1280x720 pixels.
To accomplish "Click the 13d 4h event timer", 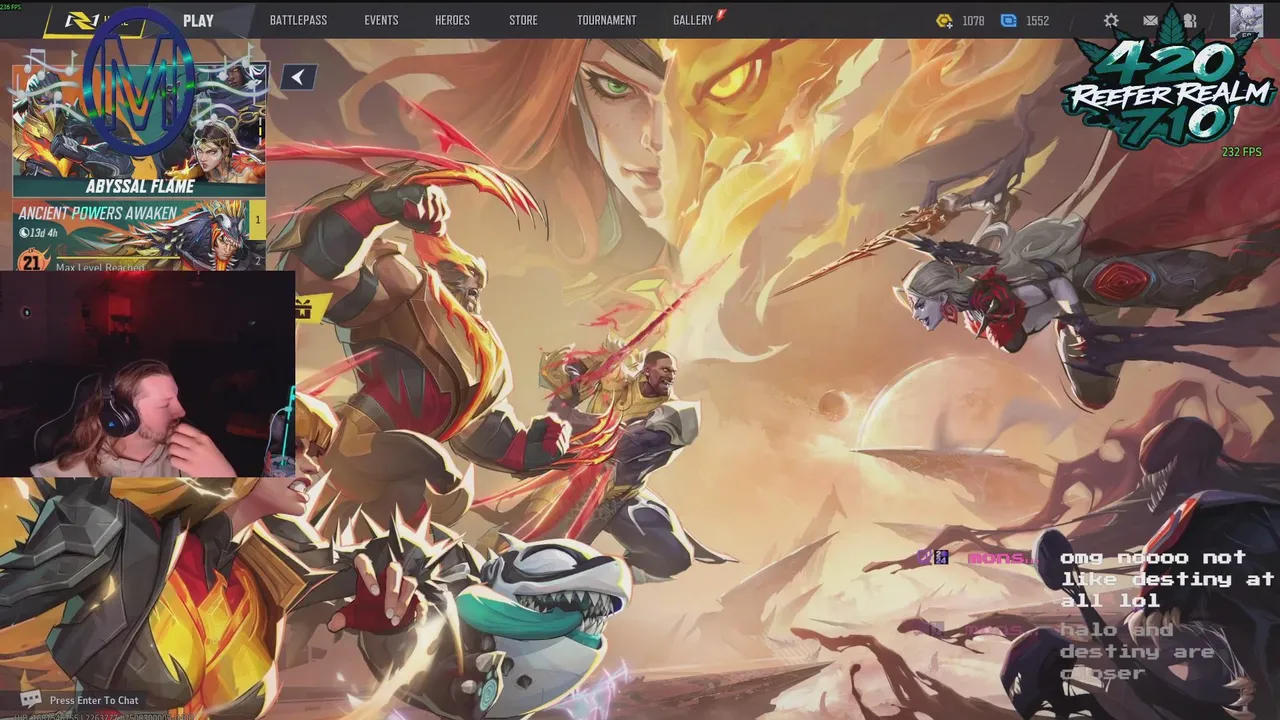I will [x=38, y=233].
